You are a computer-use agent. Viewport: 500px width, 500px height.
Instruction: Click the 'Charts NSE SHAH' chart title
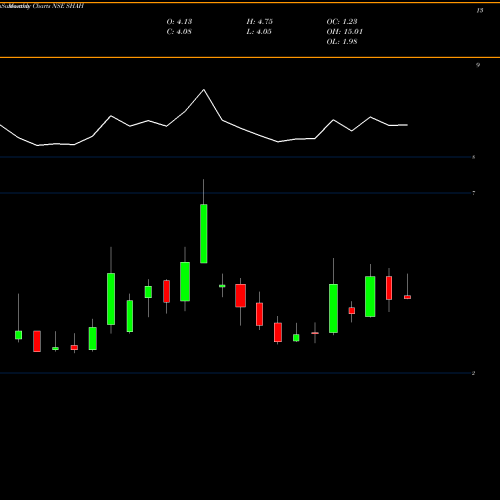(58, 6)
